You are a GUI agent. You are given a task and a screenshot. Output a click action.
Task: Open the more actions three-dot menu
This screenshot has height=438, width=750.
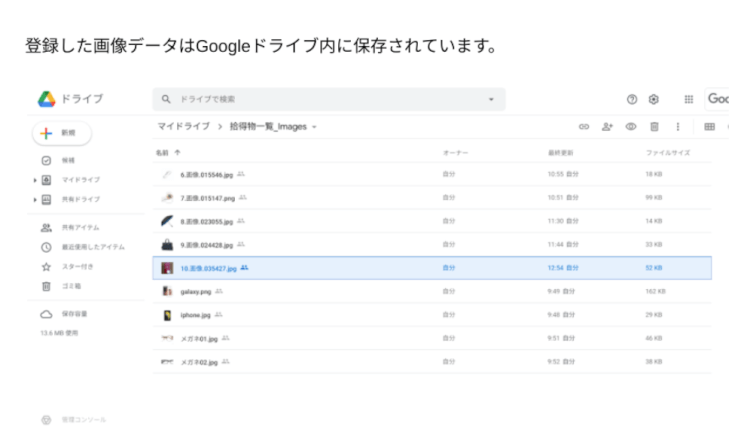(678, 127)
